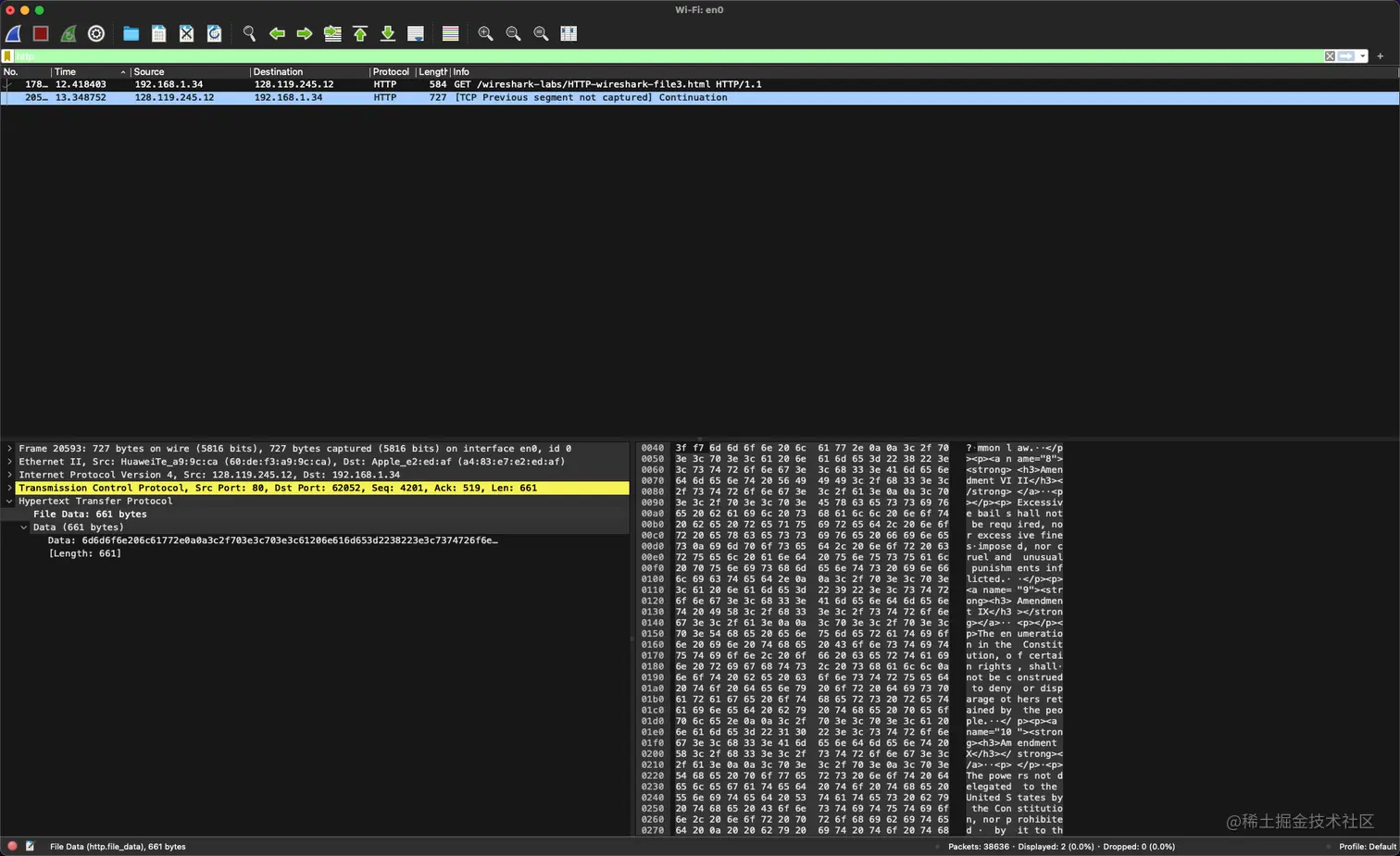Clear the display filter
The image size is (1400, 856).
(1330, 56)
